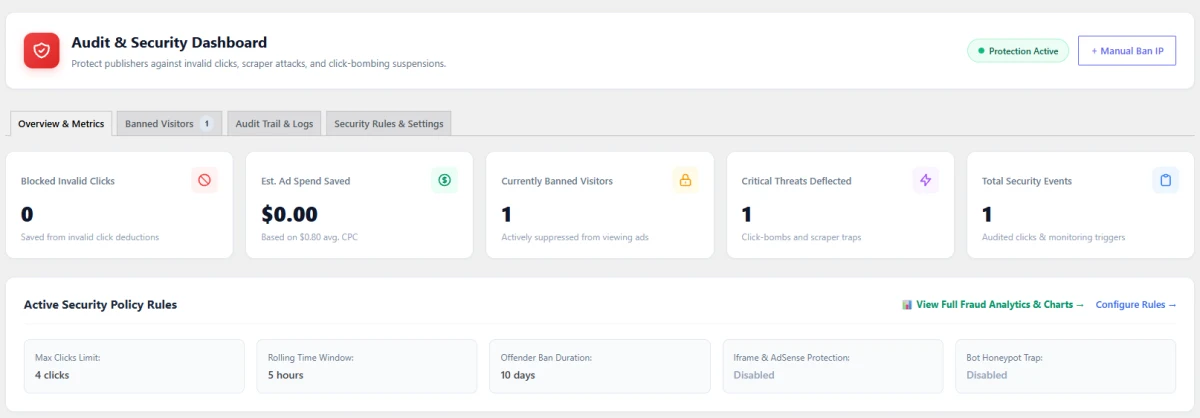Click the Bot Honeypot Trap Disabled card
Viewport: 1200px width, 418px height.
pyautogui.click(x=1065, y=366)
